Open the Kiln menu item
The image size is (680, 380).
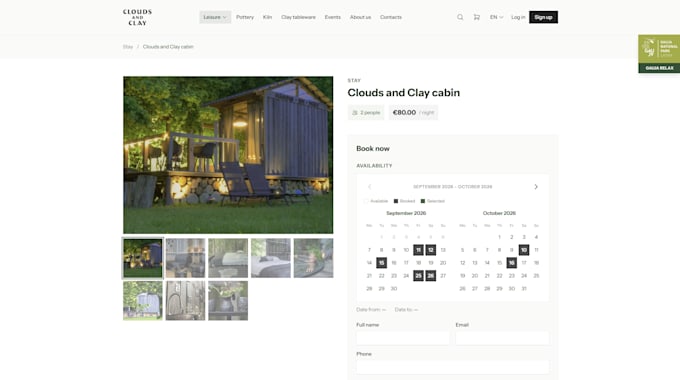click(x=268, y=17)
